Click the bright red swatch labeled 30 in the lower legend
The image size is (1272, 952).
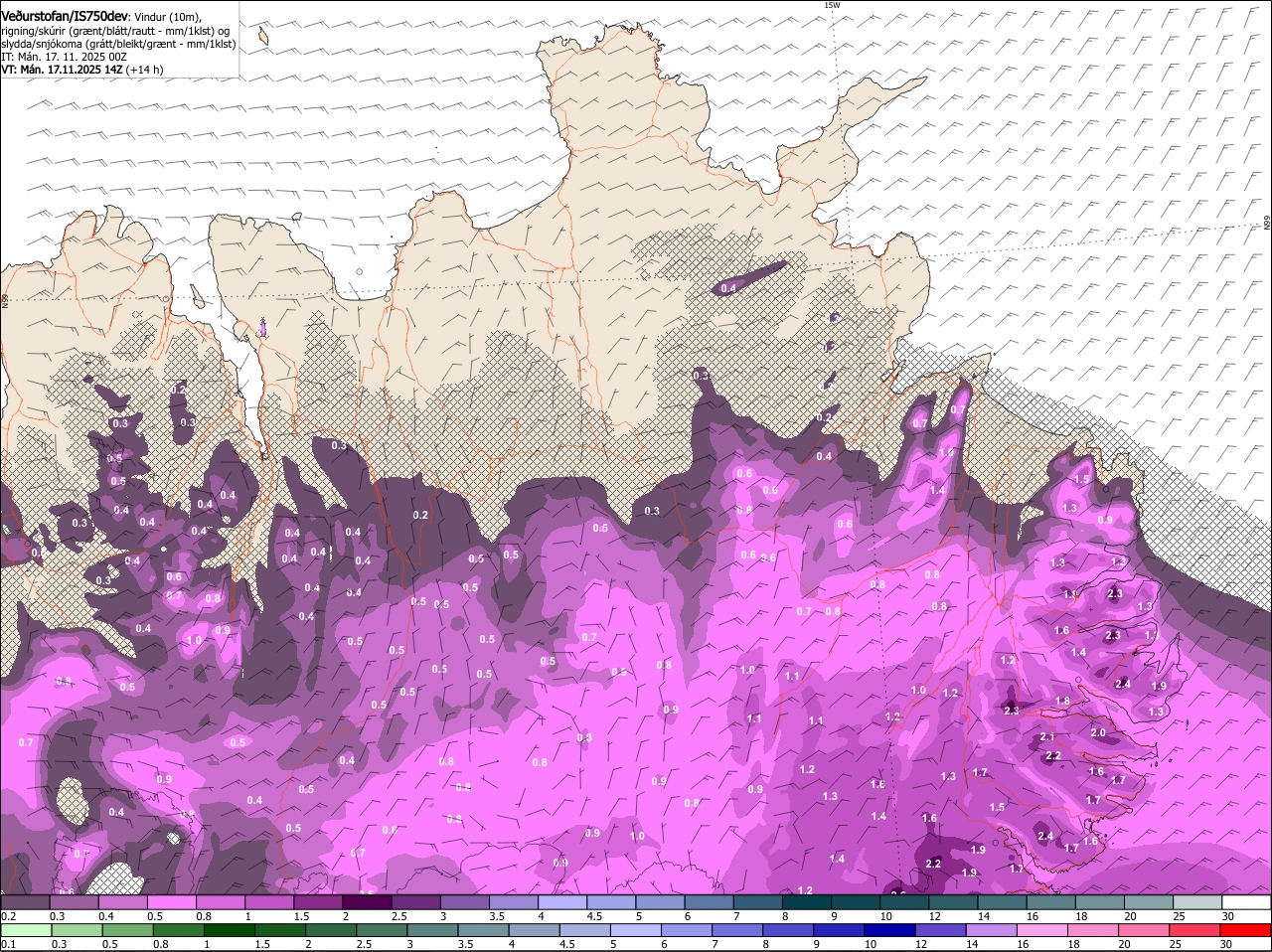1246,930
